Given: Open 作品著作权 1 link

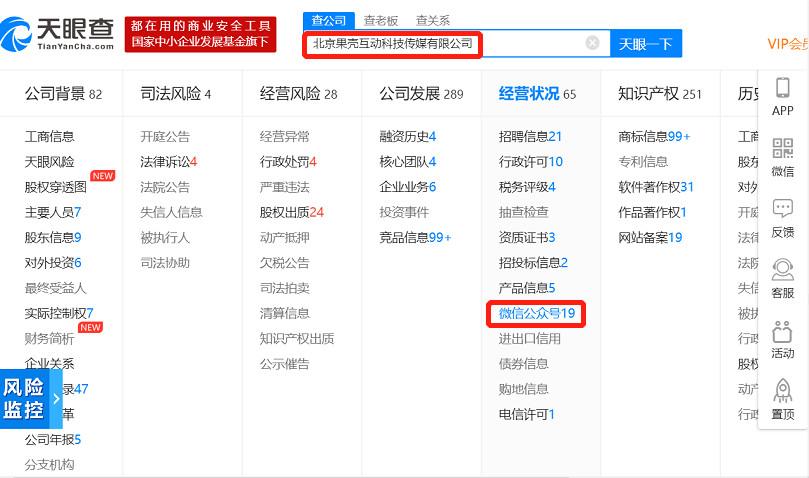Looking at the screenshot, I should (652, 212).
